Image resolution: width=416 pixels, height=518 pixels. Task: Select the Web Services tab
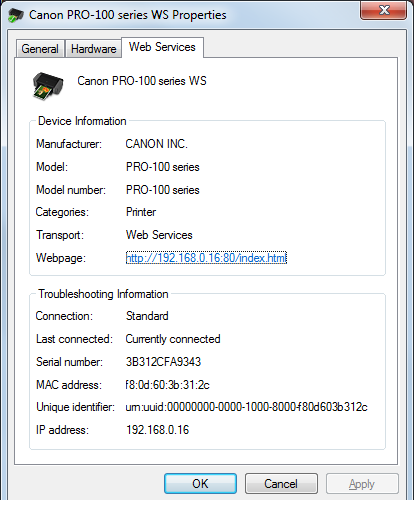pos(162,47)
